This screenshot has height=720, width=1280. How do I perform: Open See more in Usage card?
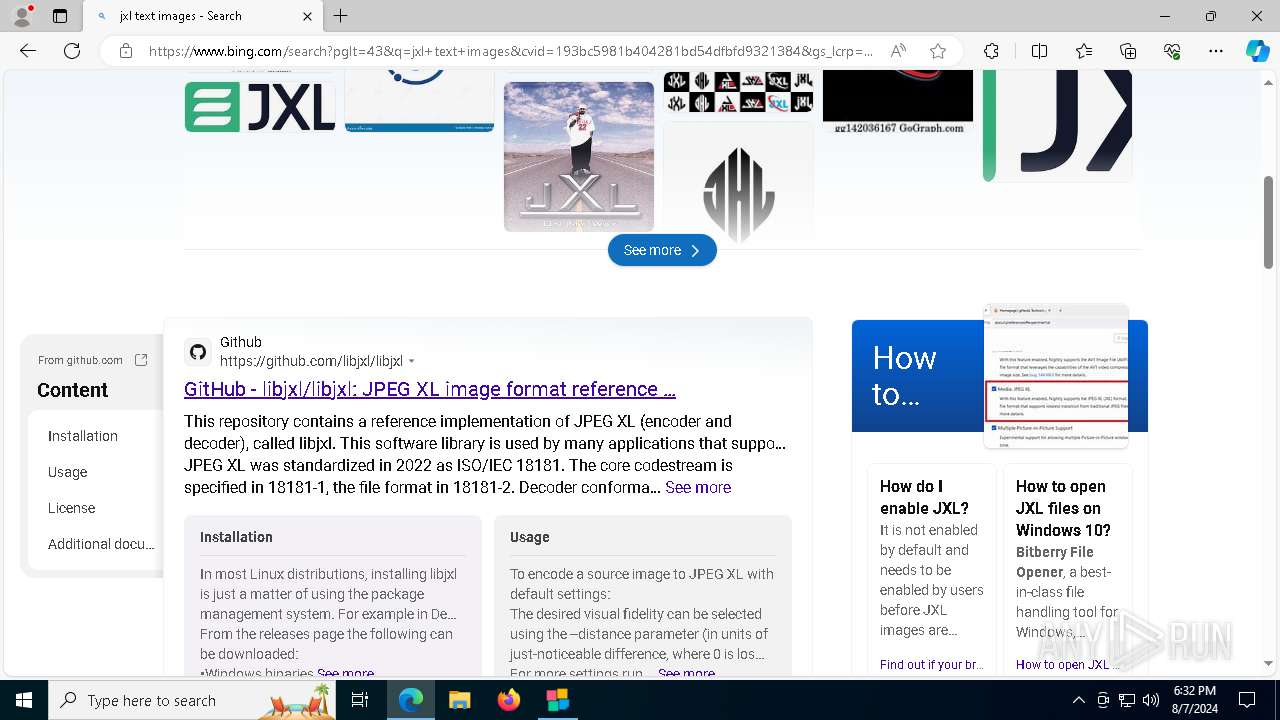tap(686, 673)
